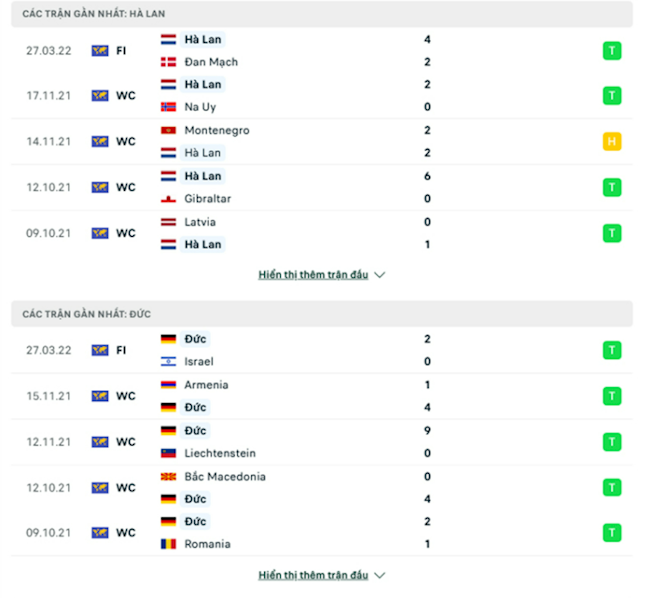Click chevron arrow next to the lower Hiển thị thêm trận đấu
Image resolution: width=650 pixels, height=599 pixels.
tap(380, 575)
